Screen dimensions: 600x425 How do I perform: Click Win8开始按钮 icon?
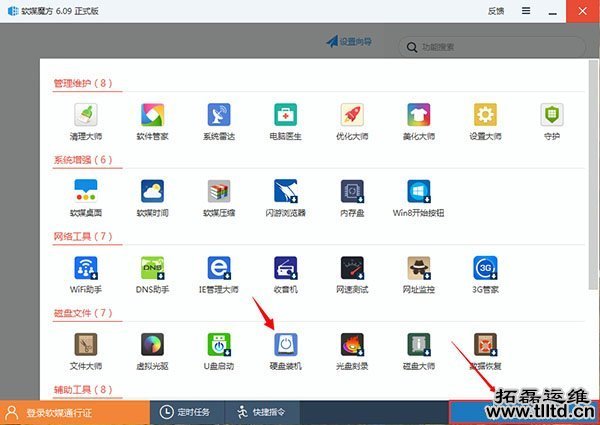tap(419, 191)
